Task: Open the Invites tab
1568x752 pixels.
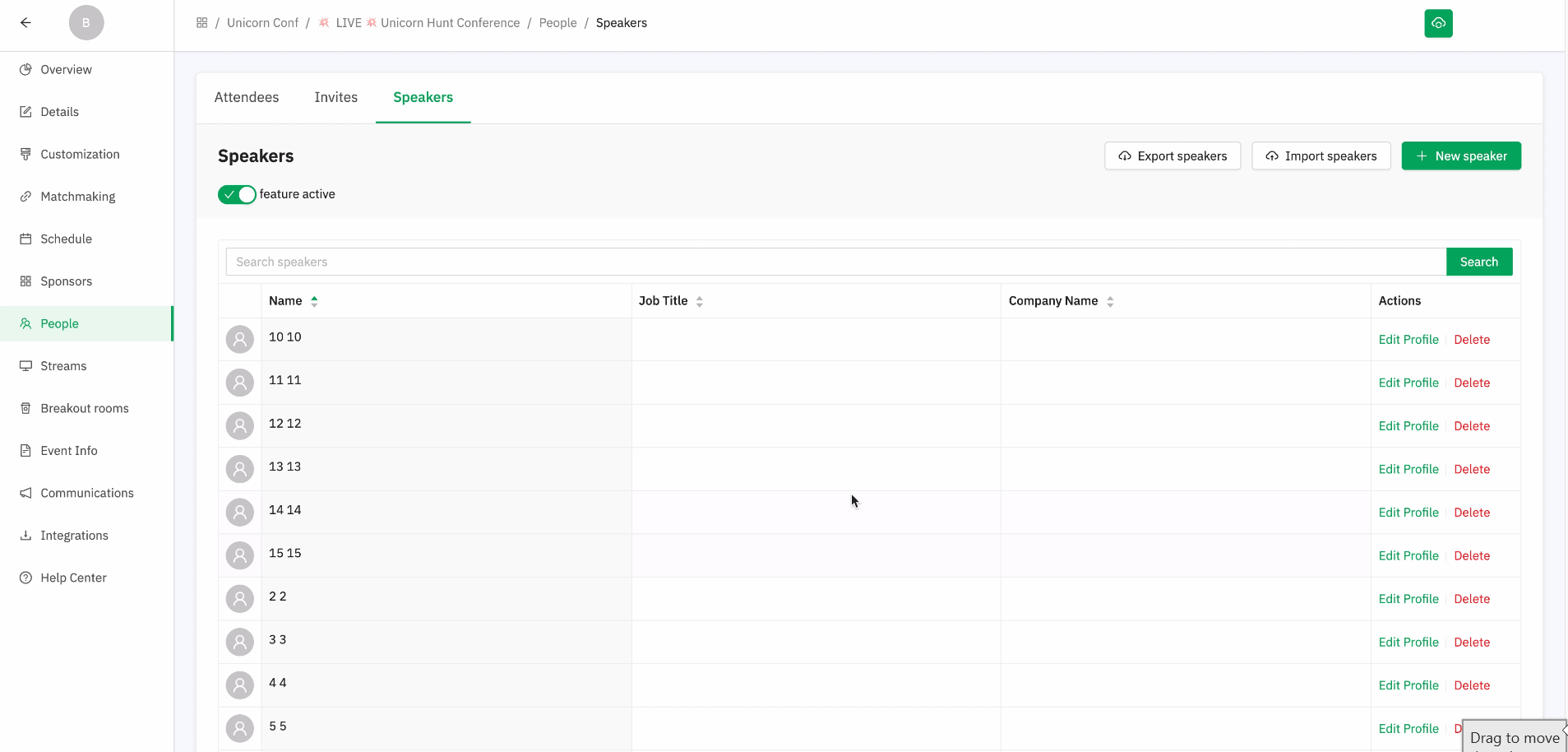Action: (336, 97)
